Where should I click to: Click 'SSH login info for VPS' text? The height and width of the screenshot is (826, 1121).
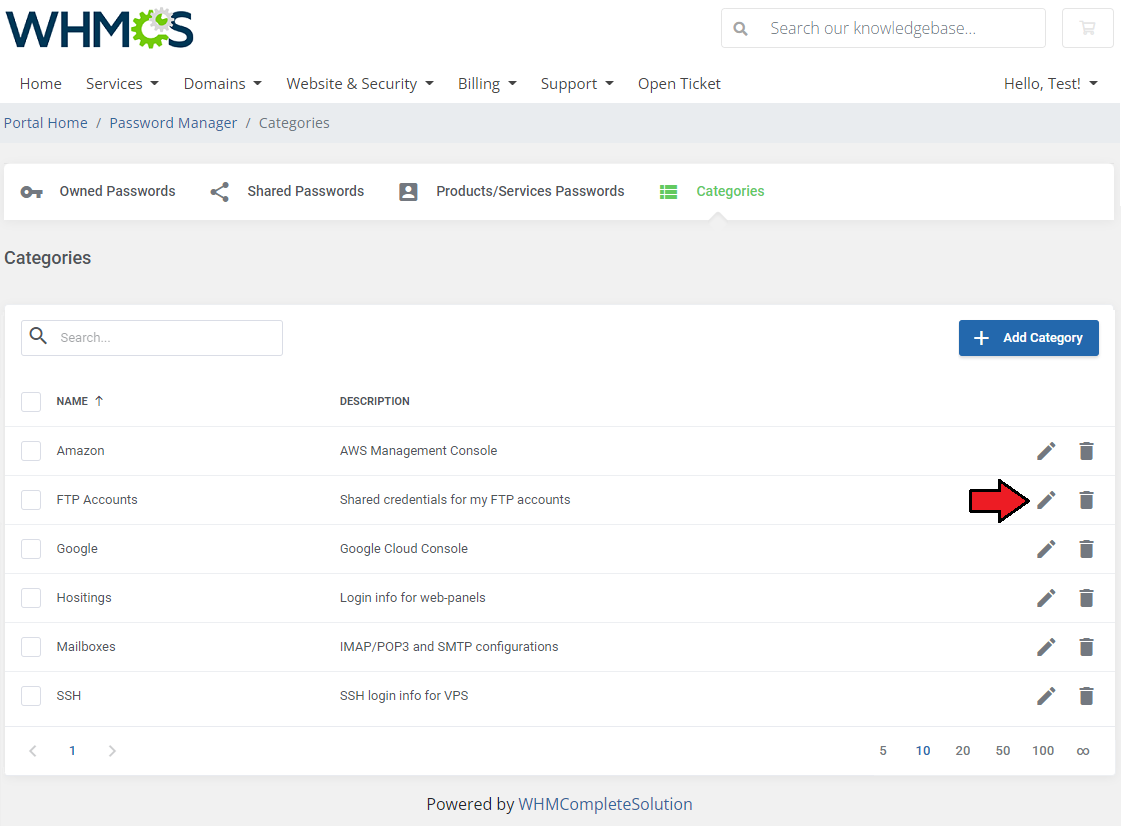pos(404,696)
